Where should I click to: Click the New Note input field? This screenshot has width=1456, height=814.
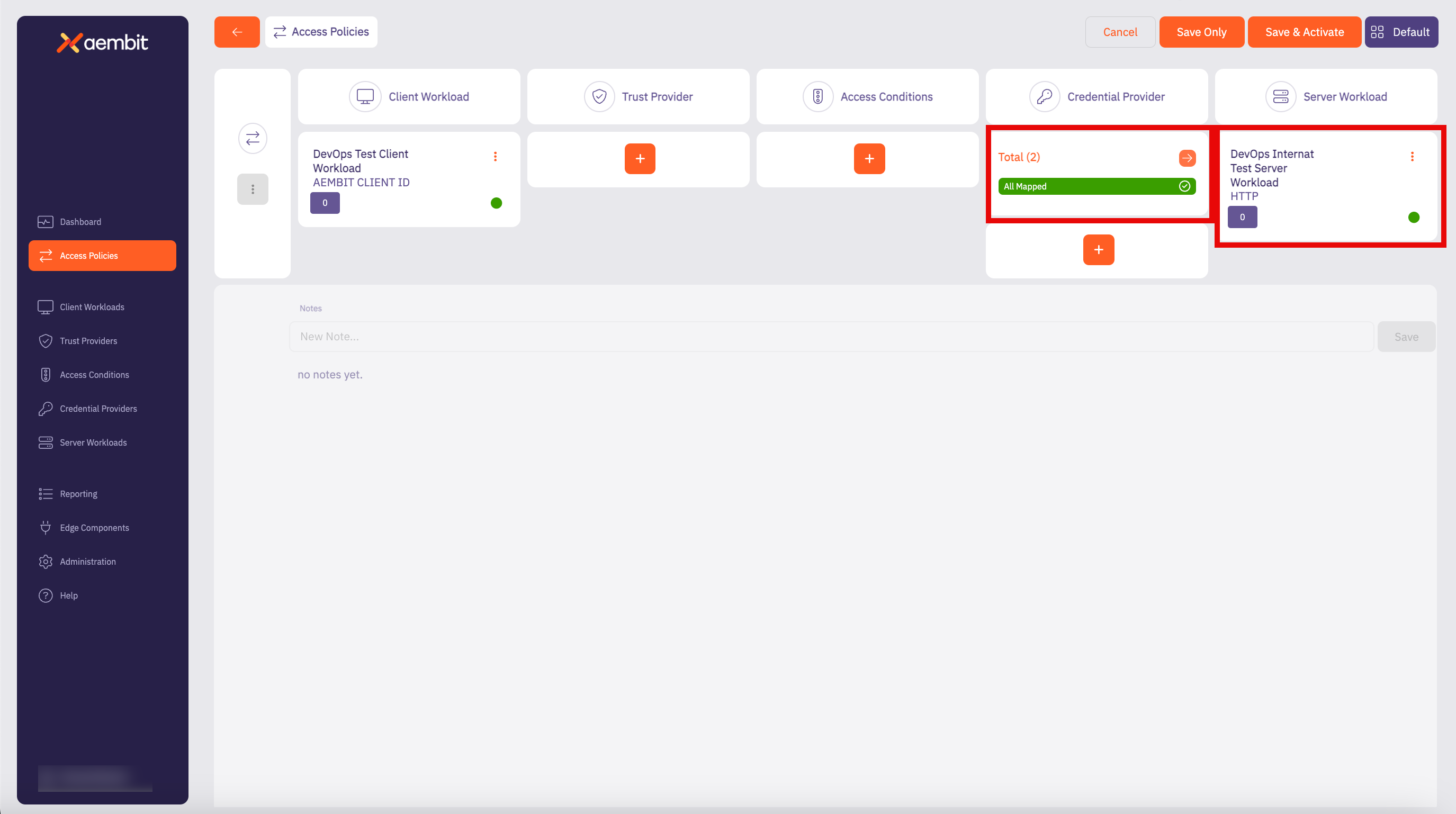pos(831,337)
